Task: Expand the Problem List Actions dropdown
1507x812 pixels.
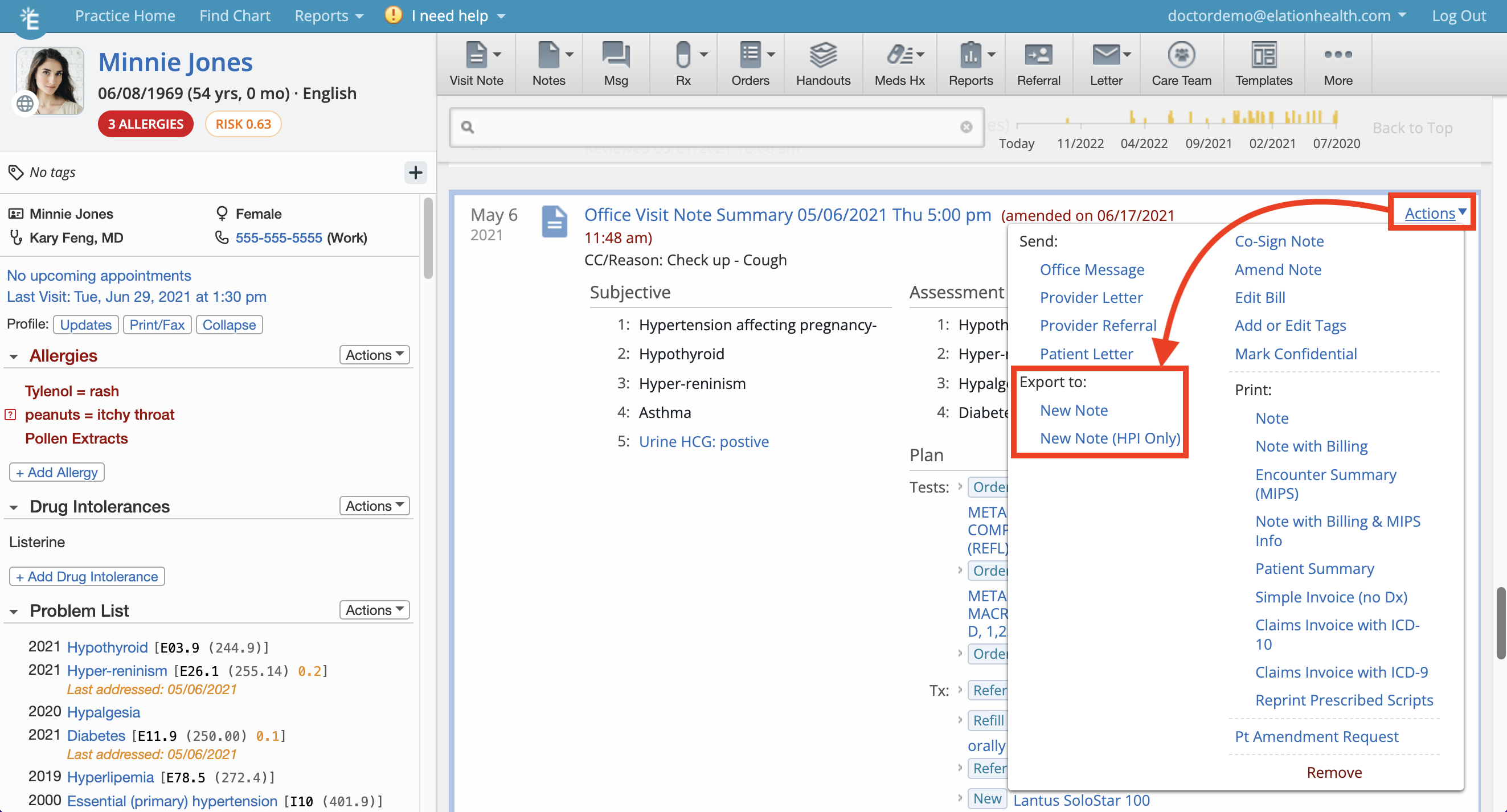Action: tap(375, 610)
